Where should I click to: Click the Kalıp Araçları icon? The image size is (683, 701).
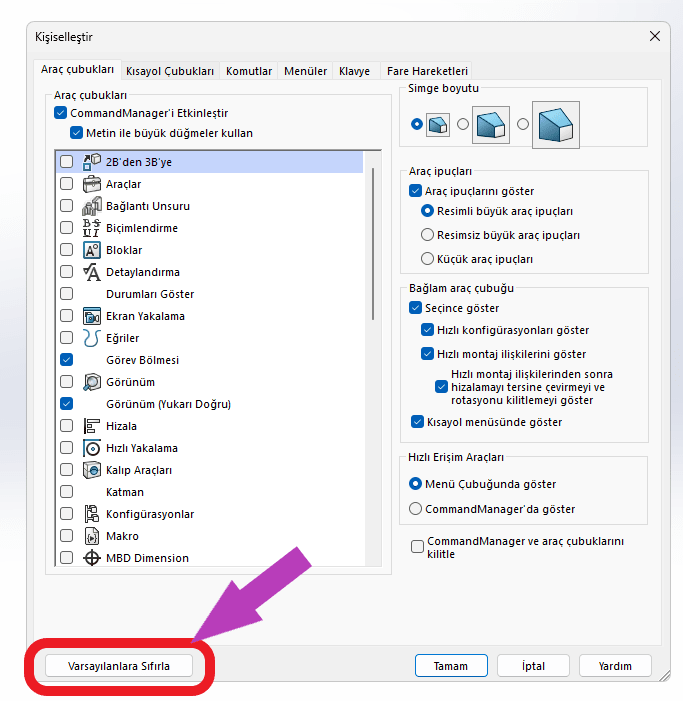point(91,470)
